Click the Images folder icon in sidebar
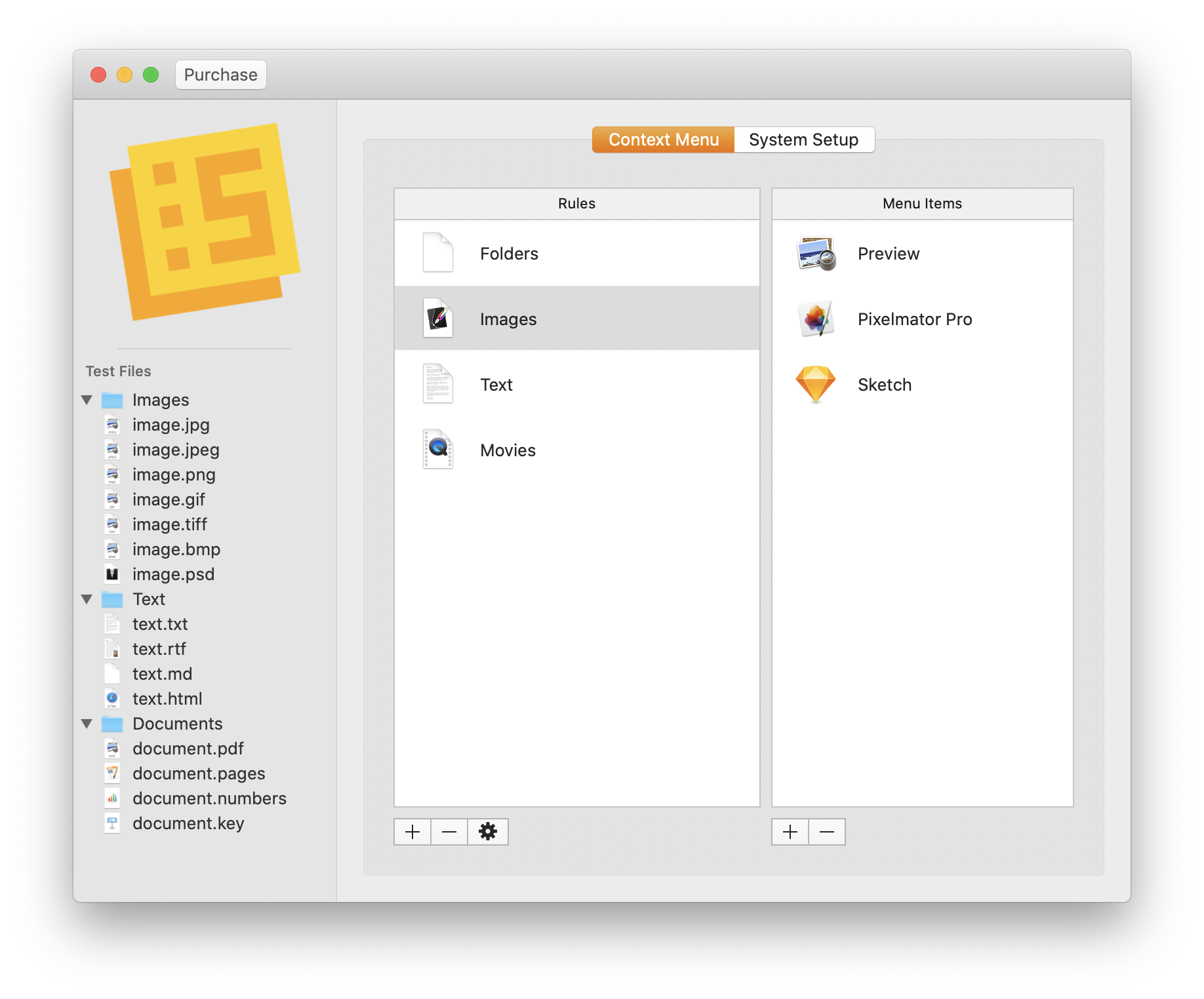The height and width of the screenshot is (999, 1204). point(112,400)
